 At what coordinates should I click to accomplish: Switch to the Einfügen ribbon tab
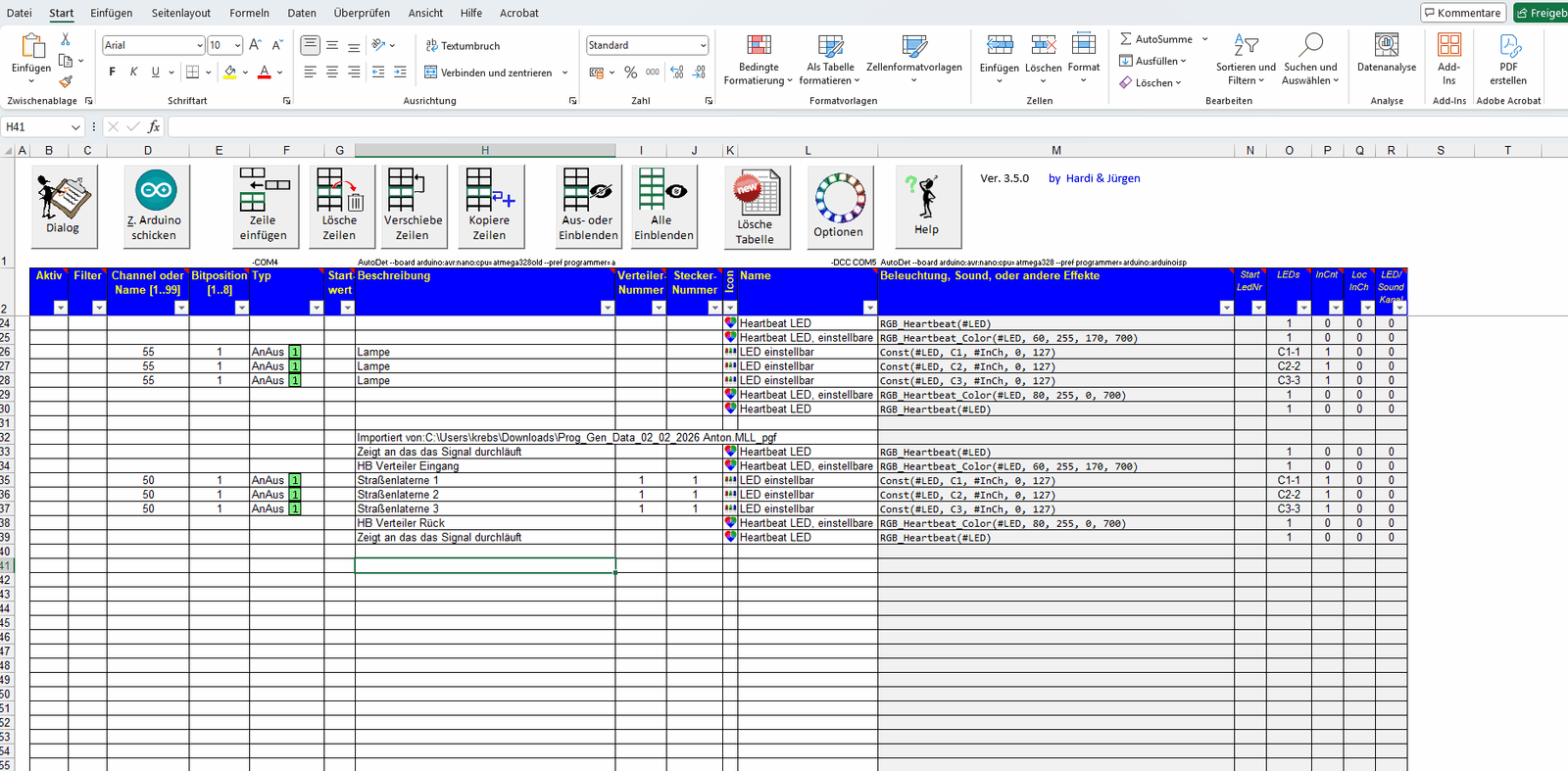[111, 13]
